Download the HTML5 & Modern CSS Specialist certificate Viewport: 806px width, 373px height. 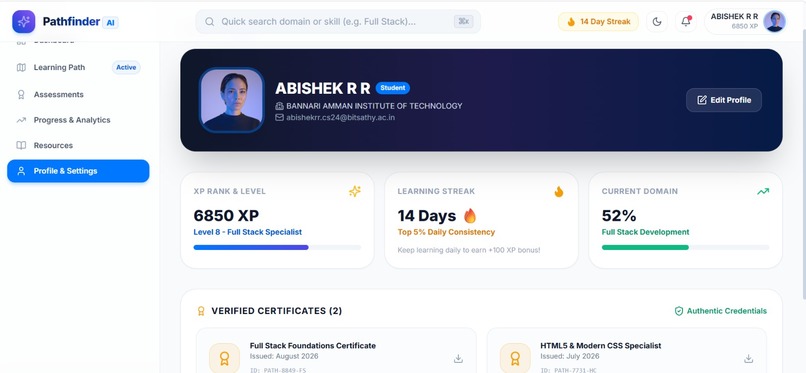pos(748,359)
